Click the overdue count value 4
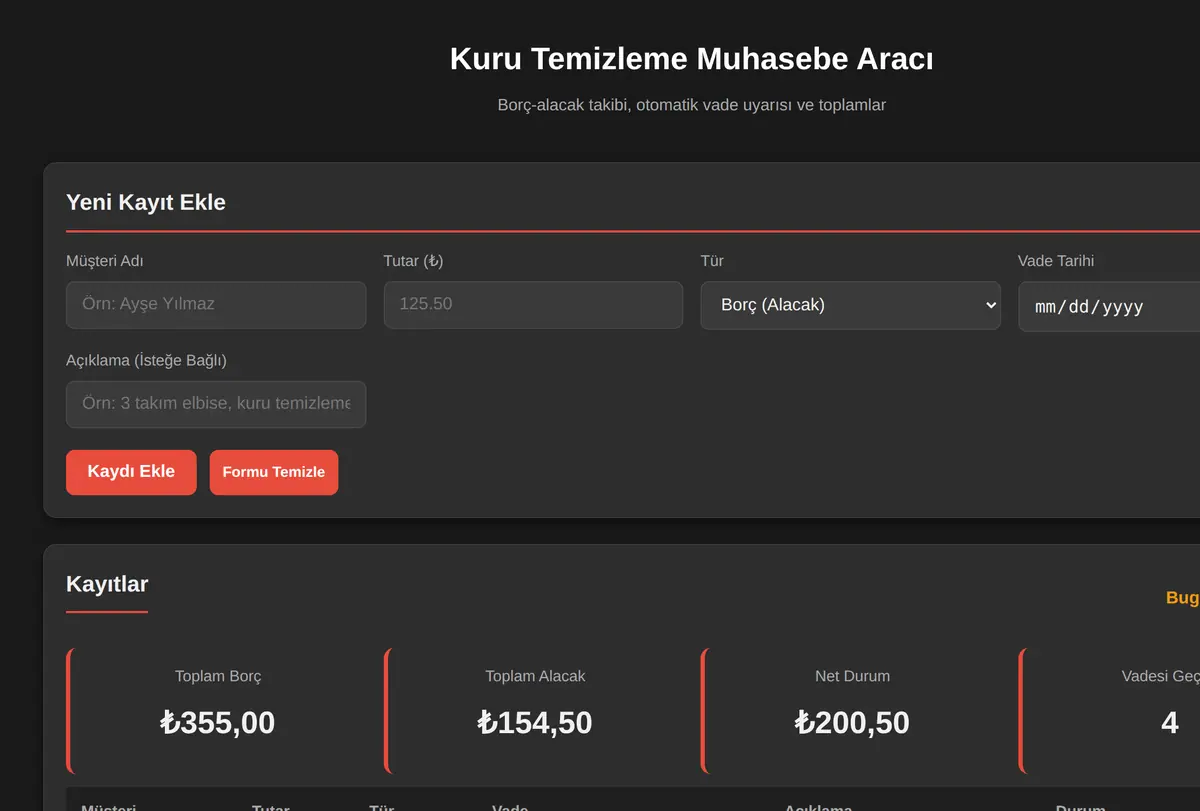Image resolution: width=1200 pixels, height=811 pixels. coord(1170,722)
